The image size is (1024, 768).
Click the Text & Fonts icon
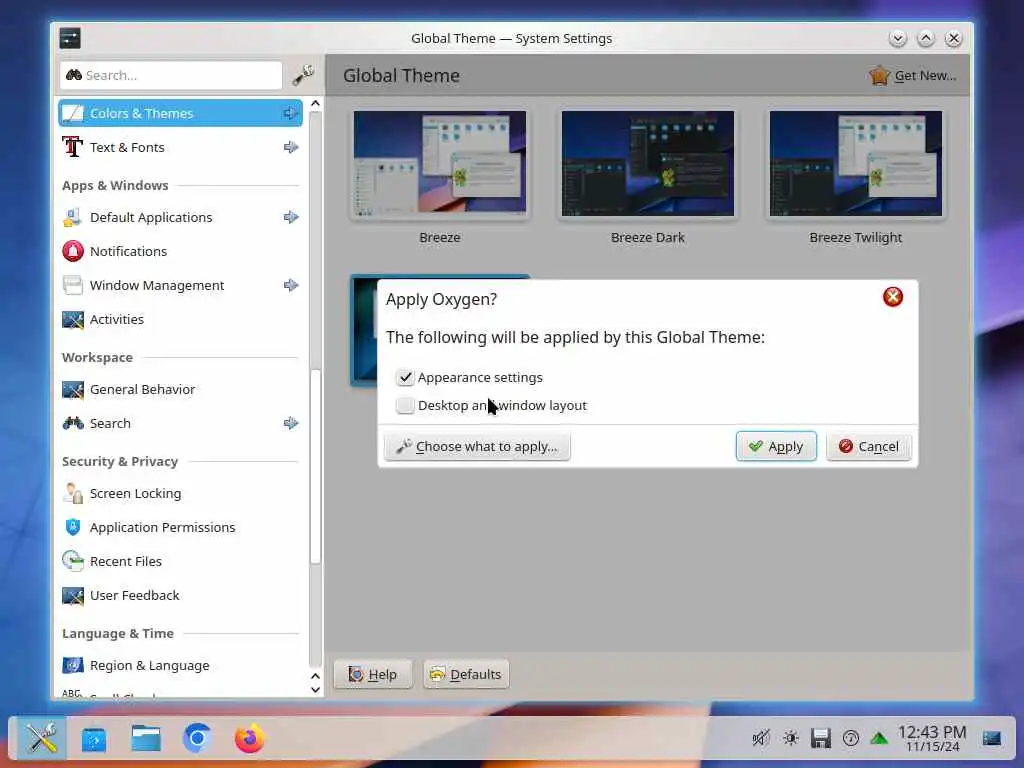[x=72, y=147]
